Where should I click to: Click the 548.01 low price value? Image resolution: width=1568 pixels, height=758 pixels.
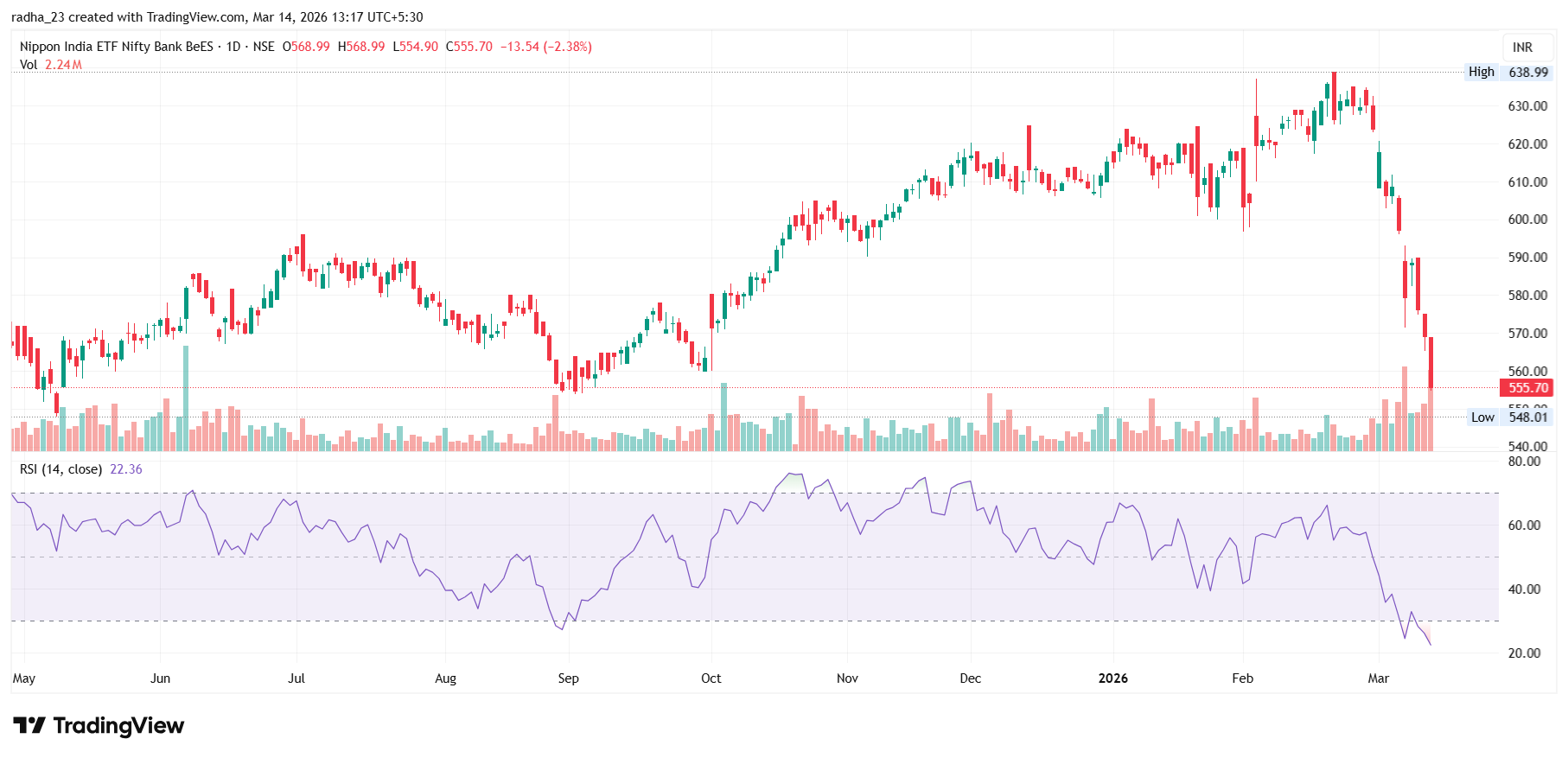click(1528, 417)
